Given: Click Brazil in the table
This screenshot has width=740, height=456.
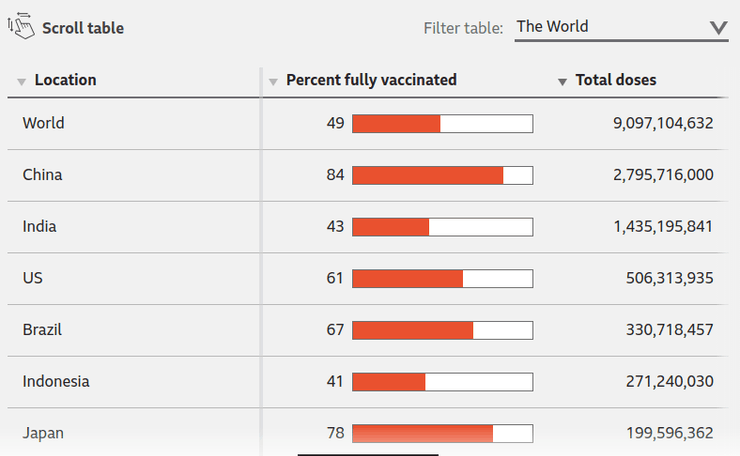Looking at the screenshot, I should pyautogui.click(x=42, y=329).
